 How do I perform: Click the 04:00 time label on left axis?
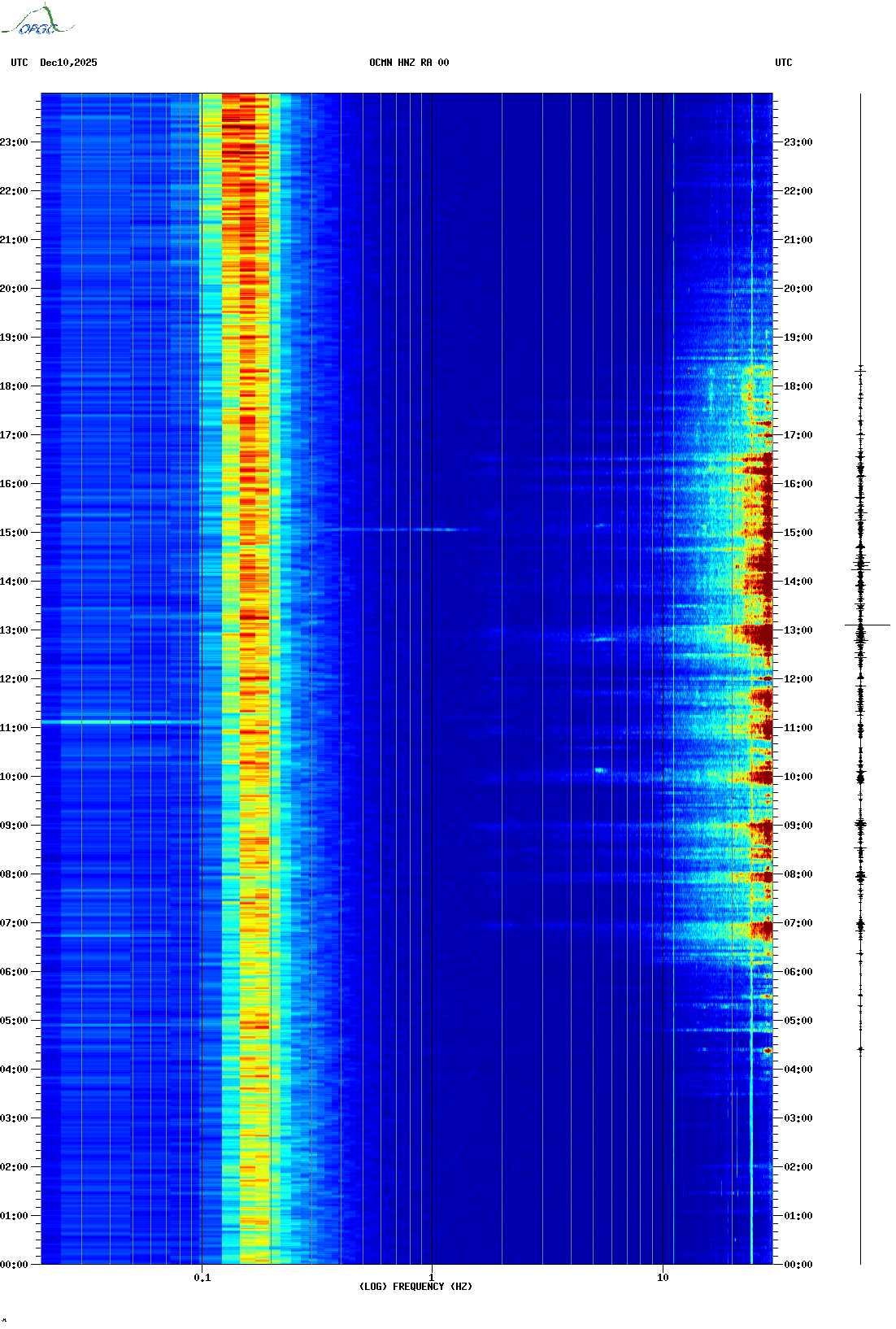pos(15,1070)
